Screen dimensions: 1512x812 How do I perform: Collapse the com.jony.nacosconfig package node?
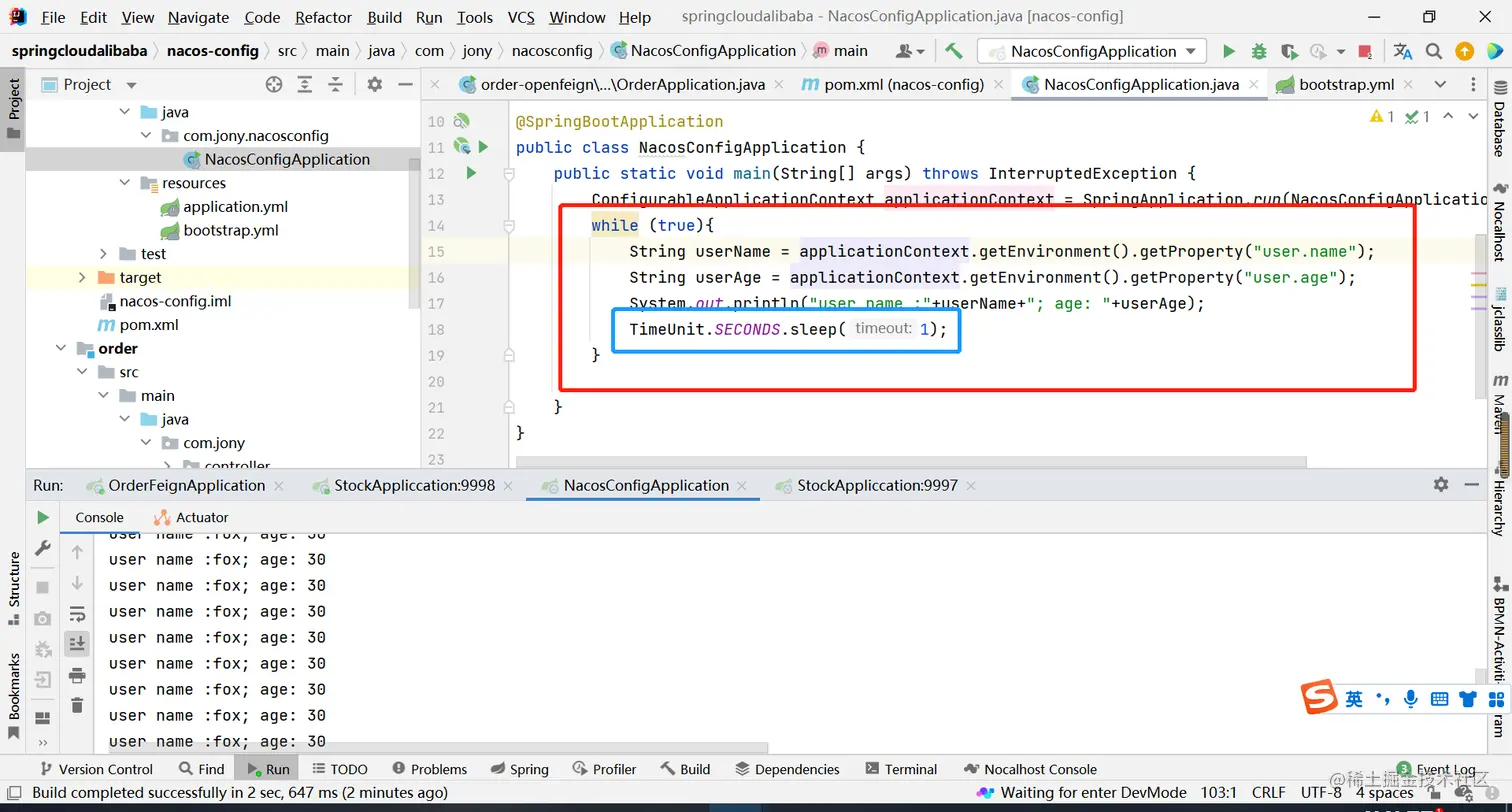(146, 136)
